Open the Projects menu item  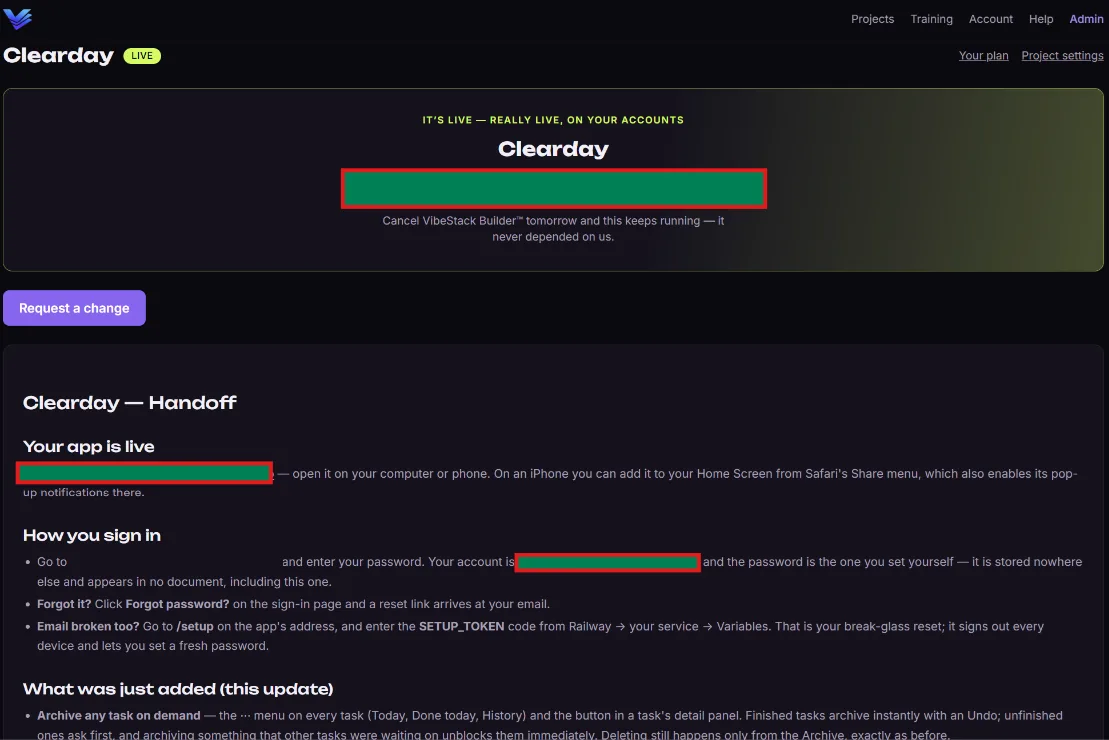(872, 19)
